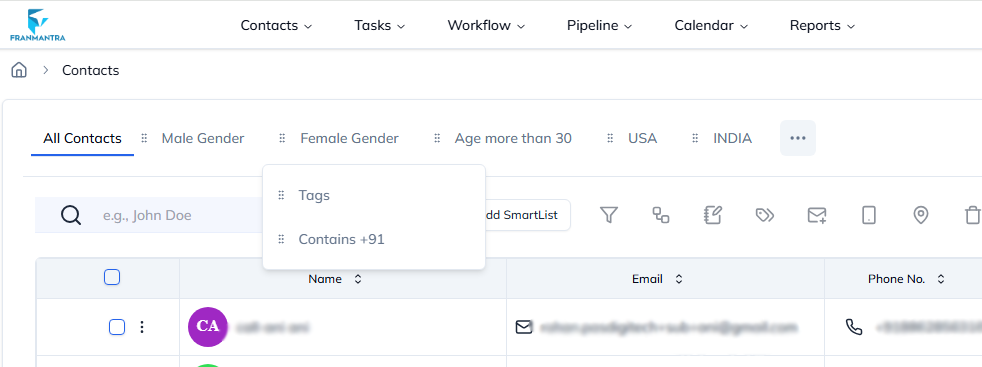Expand the Workflow menu

[486, 26]
